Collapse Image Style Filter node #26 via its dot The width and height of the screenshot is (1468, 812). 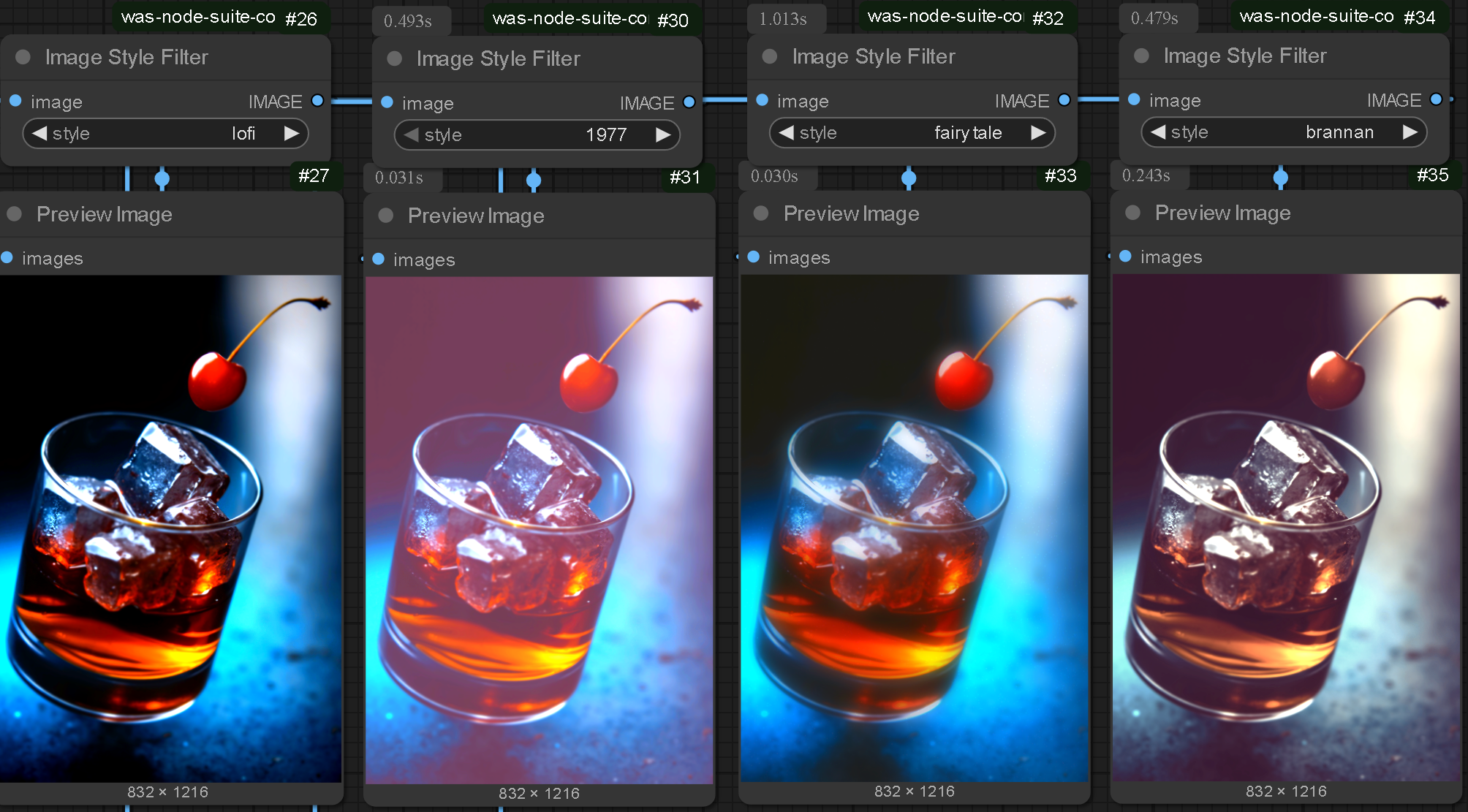tap(23, 57)
